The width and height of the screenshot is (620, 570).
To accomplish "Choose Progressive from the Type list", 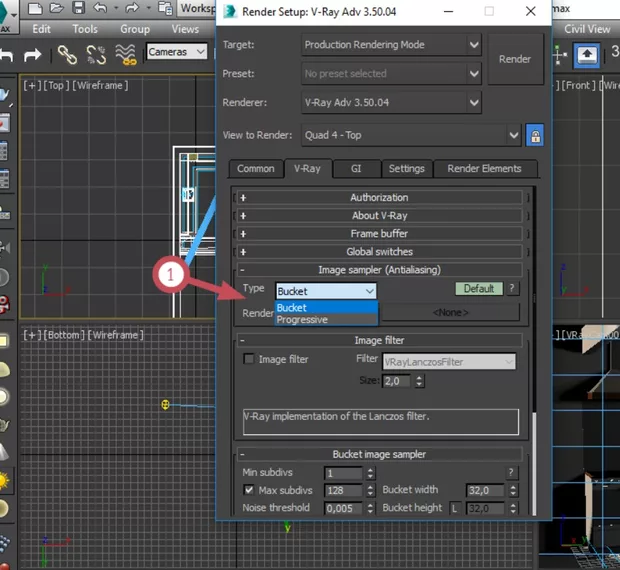I will click(x=302, y=320).
